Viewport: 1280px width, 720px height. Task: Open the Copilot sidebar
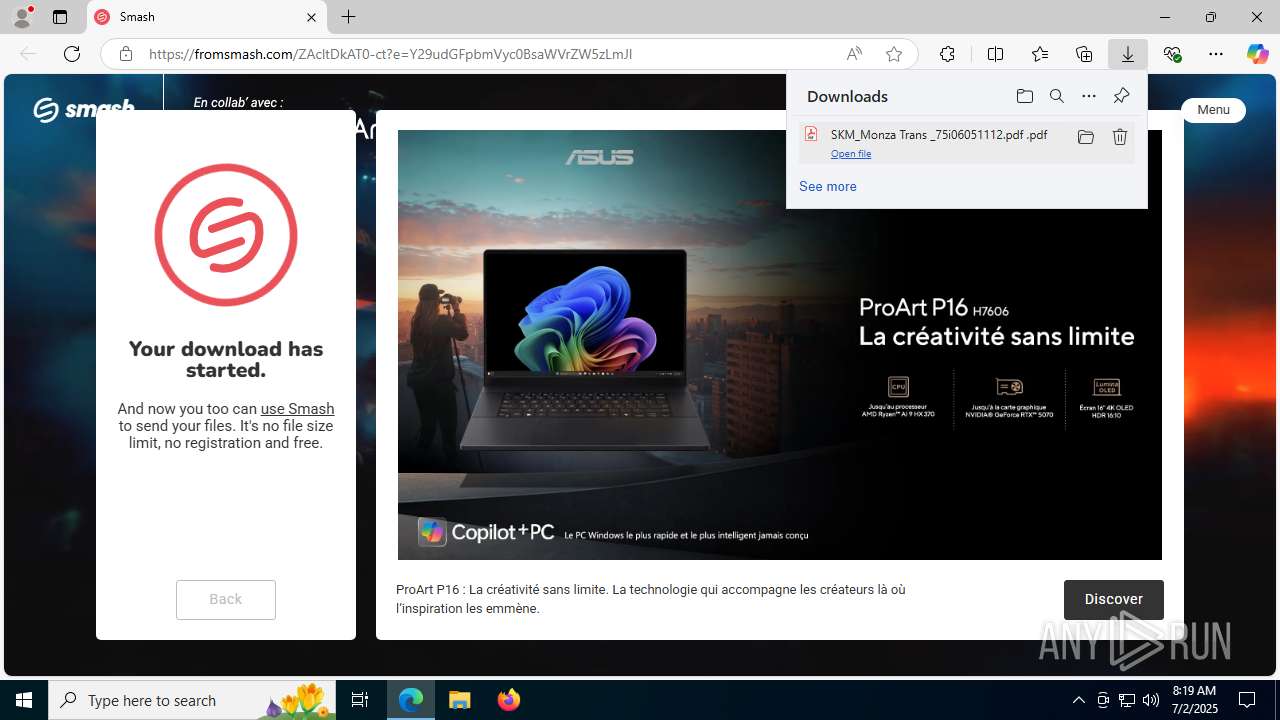(x=1257, y=54)
